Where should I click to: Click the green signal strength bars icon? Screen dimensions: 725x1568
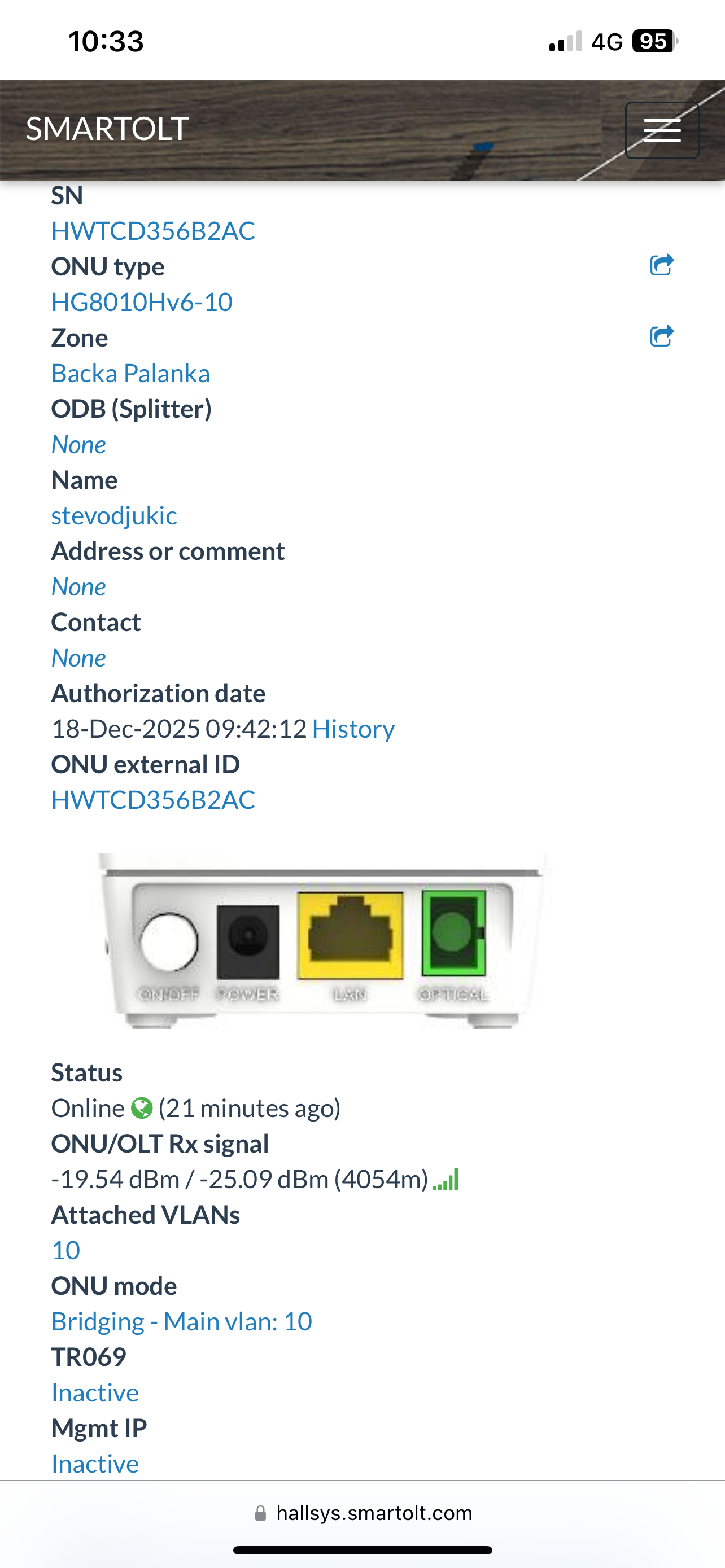coord(446,1180)
